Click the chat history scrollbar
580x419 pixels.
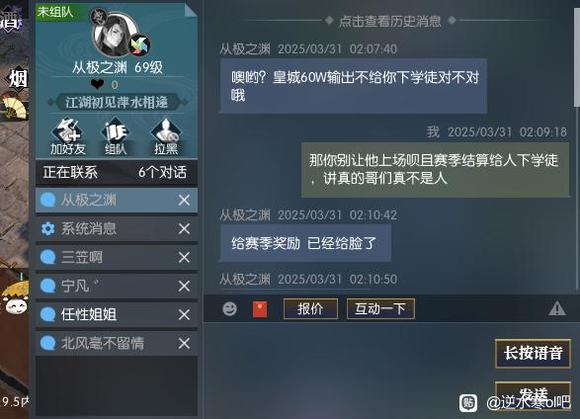click(577, 58)
